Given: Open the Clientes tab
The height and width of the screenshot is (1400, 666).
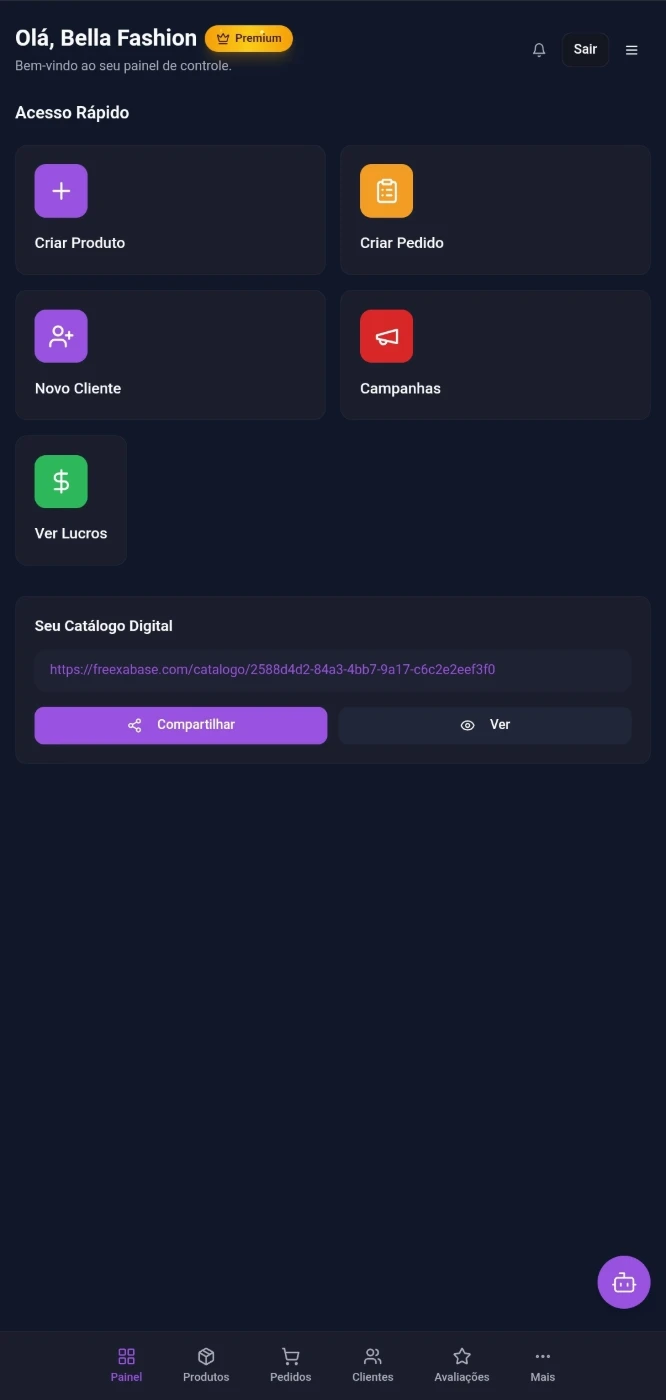Looking at the screenshot, I should pos(373,1365).
